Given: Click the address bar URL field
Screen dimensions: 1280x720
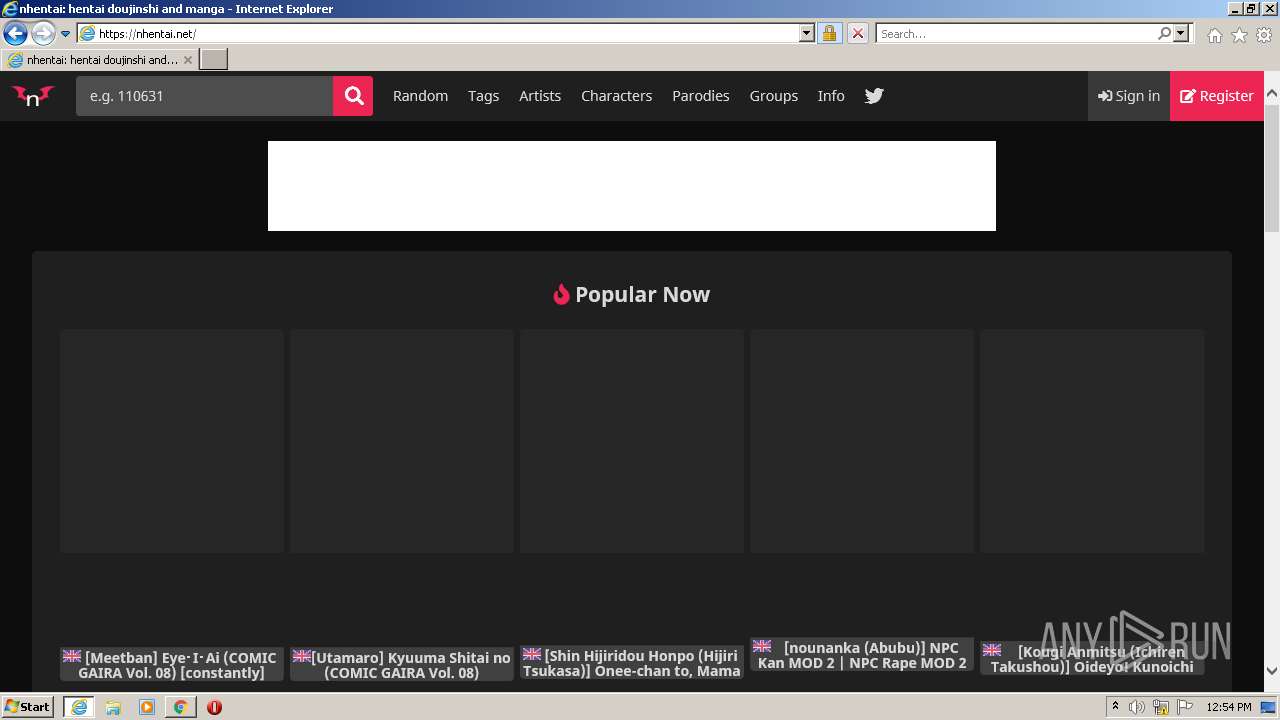Looking at the screenshot, I should [438, 33].
